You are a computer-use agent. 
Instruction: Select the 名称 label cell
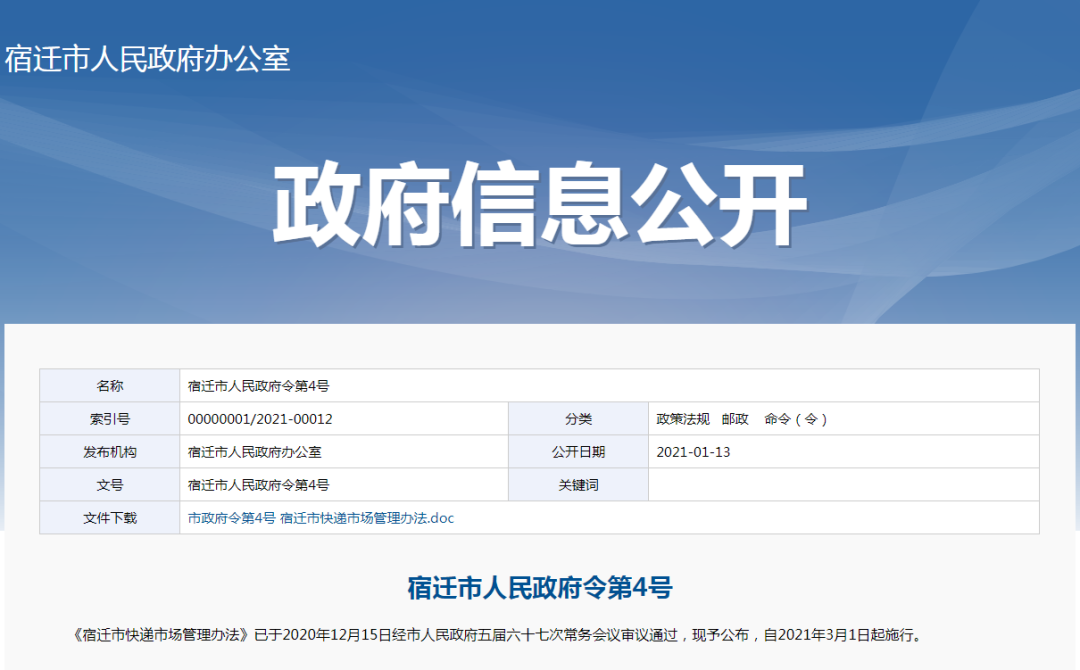point(110,386)
